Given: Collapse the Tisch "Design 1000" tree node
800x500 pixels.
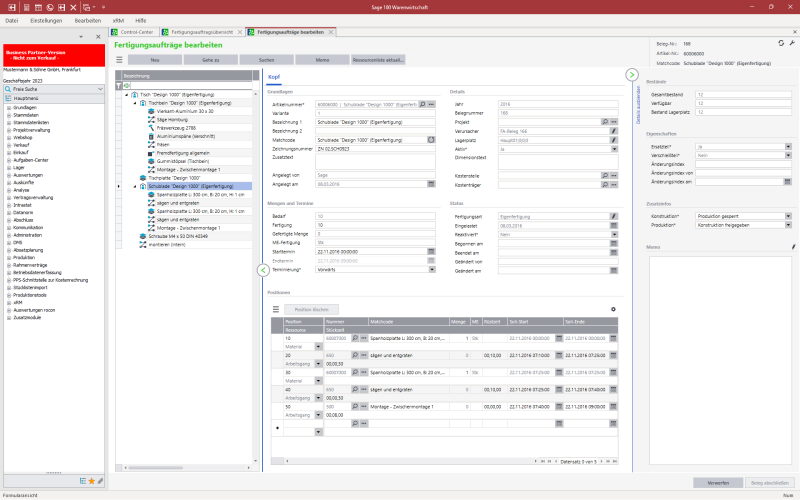Looking at the screenshot, I should [x=127, y=95].
